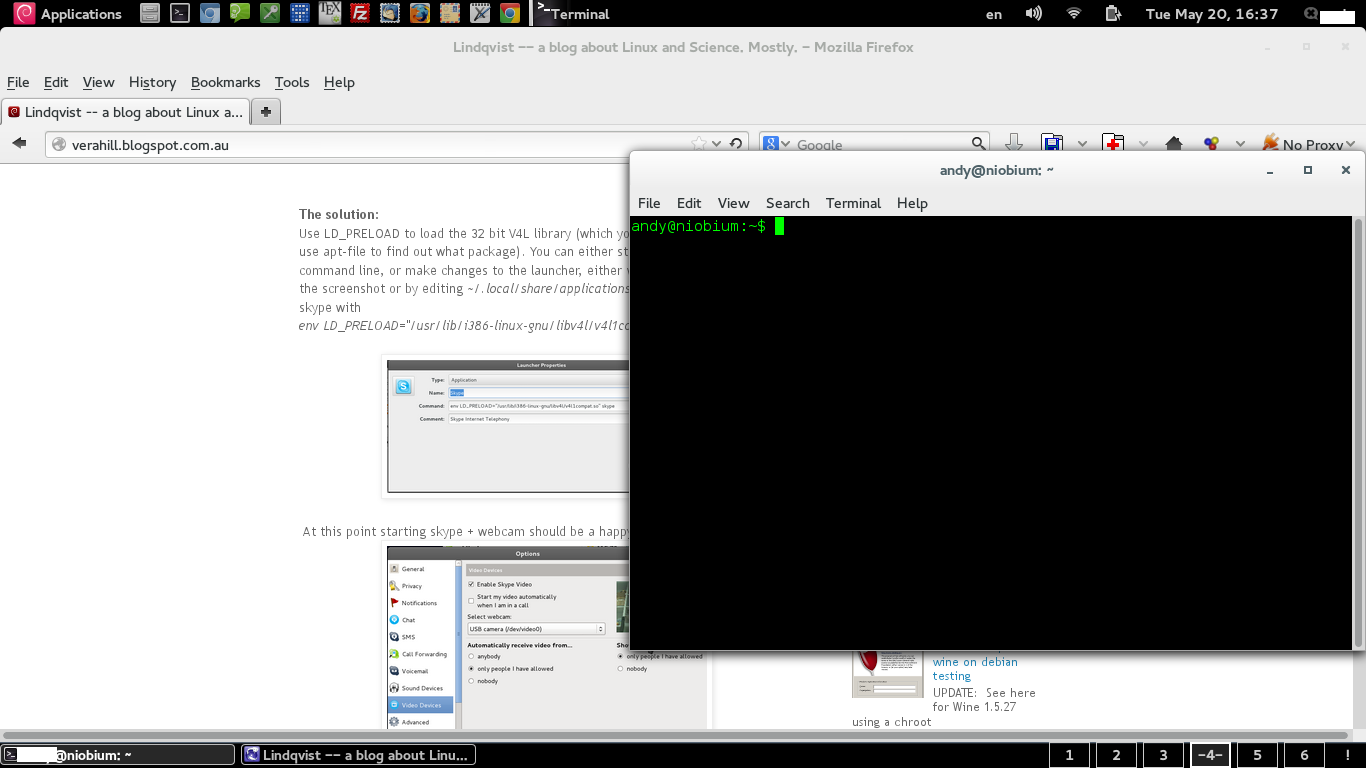Open Firefox Tools menu

[x=292, y=82]
